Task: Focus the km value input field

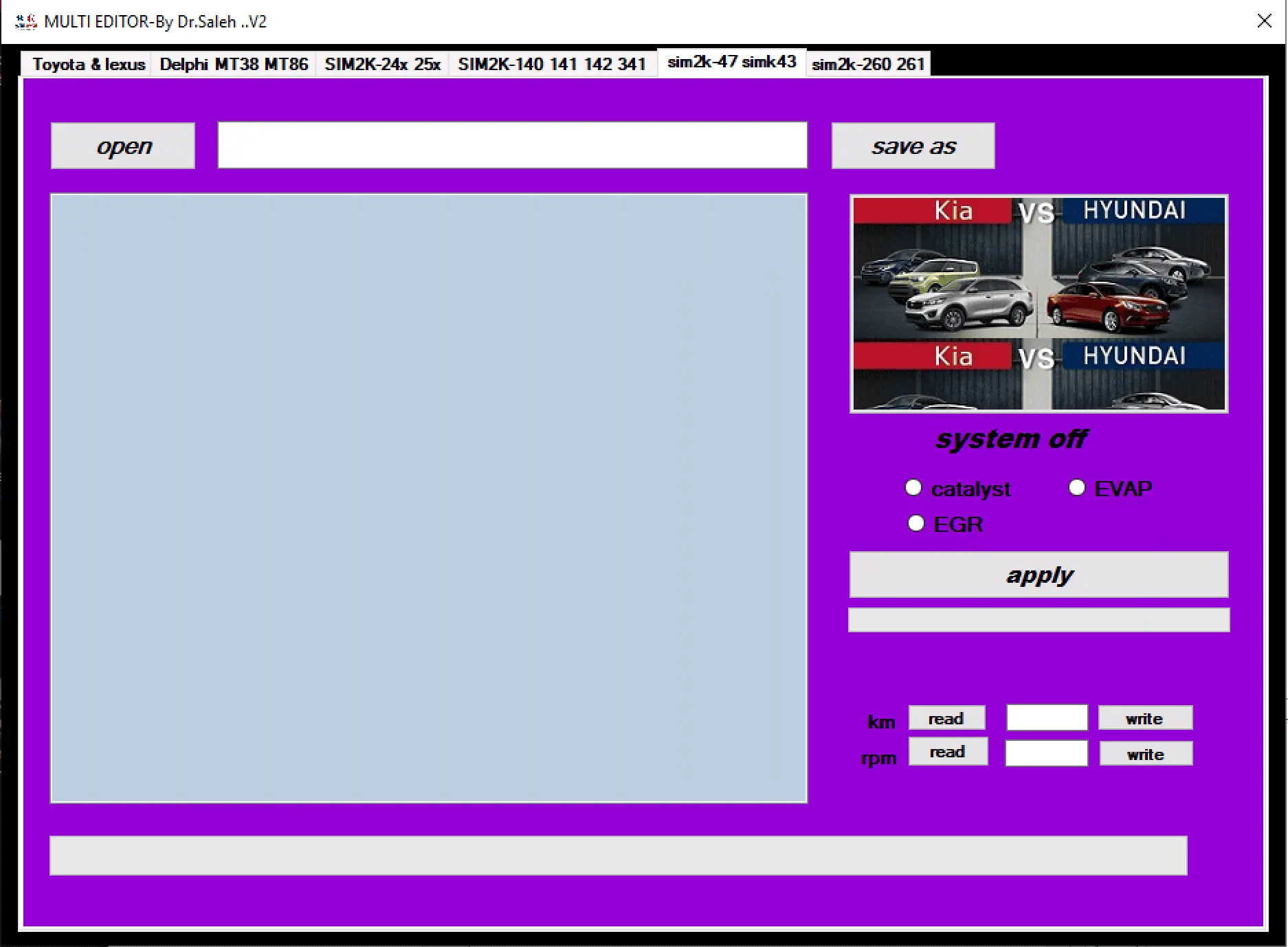Action: coord(1047,717)
